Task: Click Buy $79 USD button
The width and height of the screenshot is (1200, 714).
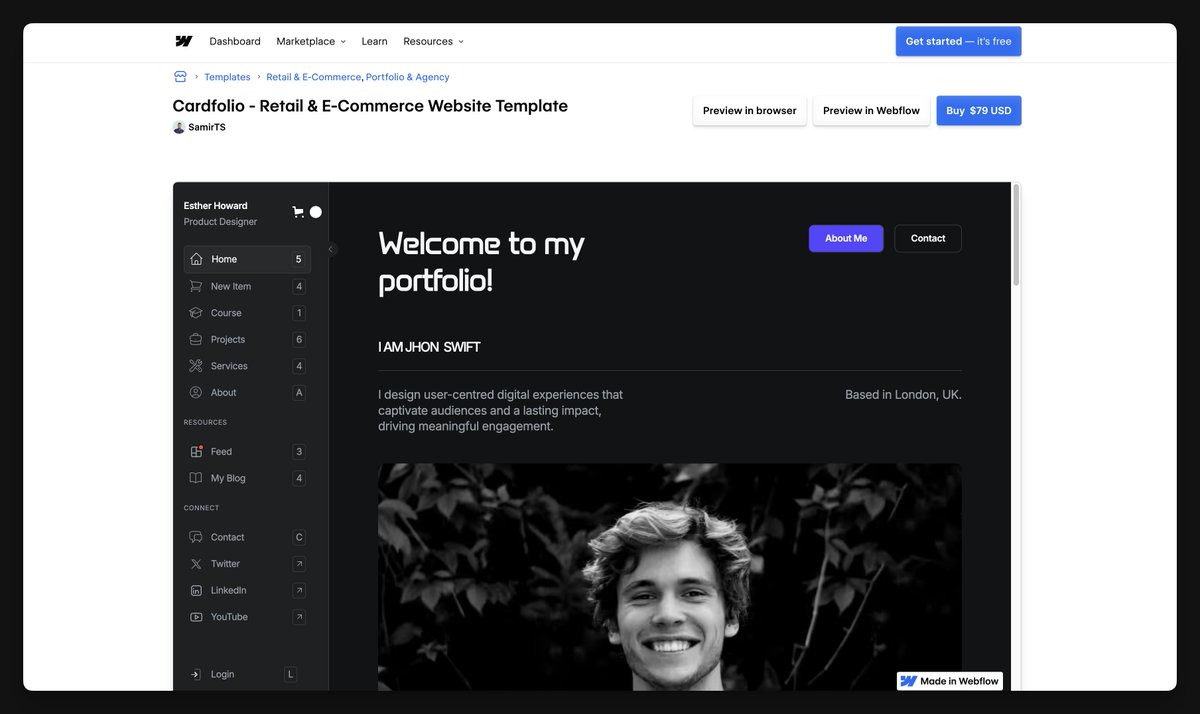Action: pos(979,111)
